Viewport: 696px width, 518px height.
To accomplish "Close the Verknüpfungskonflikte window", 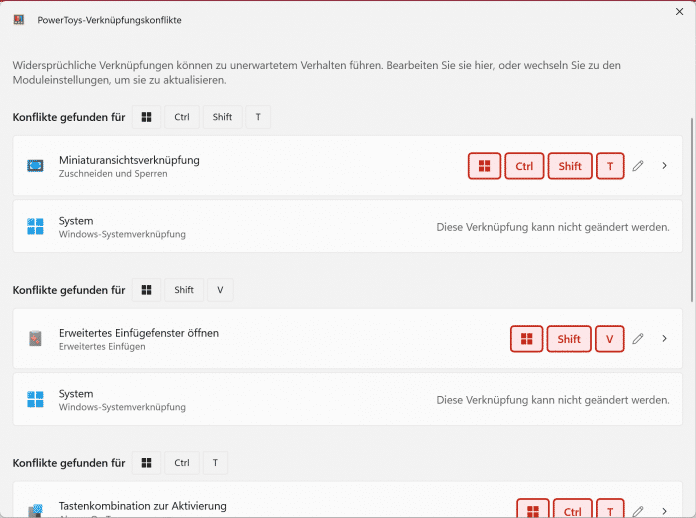I will [x=680, y=12].
